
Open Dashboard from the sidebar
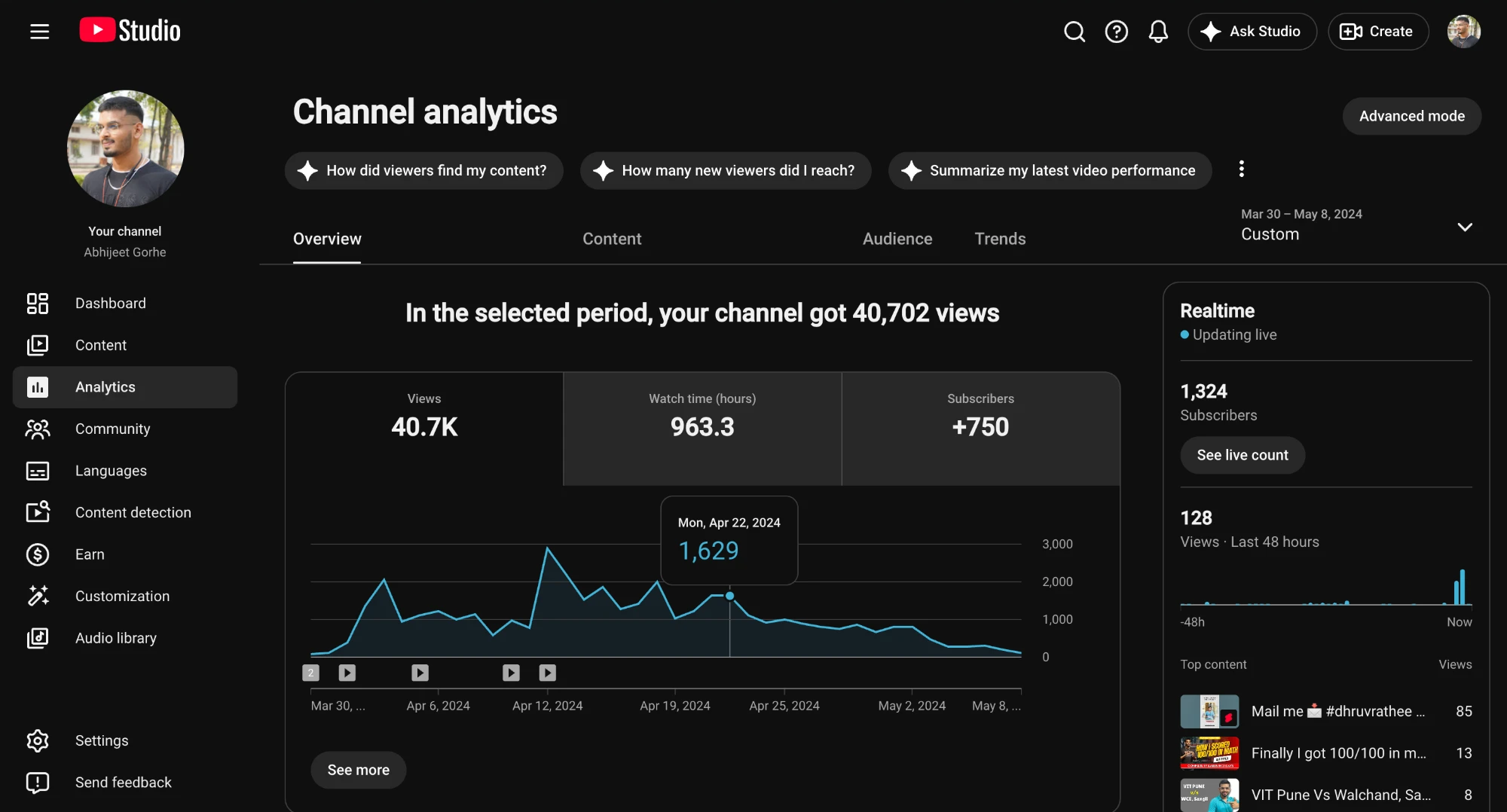click(125, 304)
